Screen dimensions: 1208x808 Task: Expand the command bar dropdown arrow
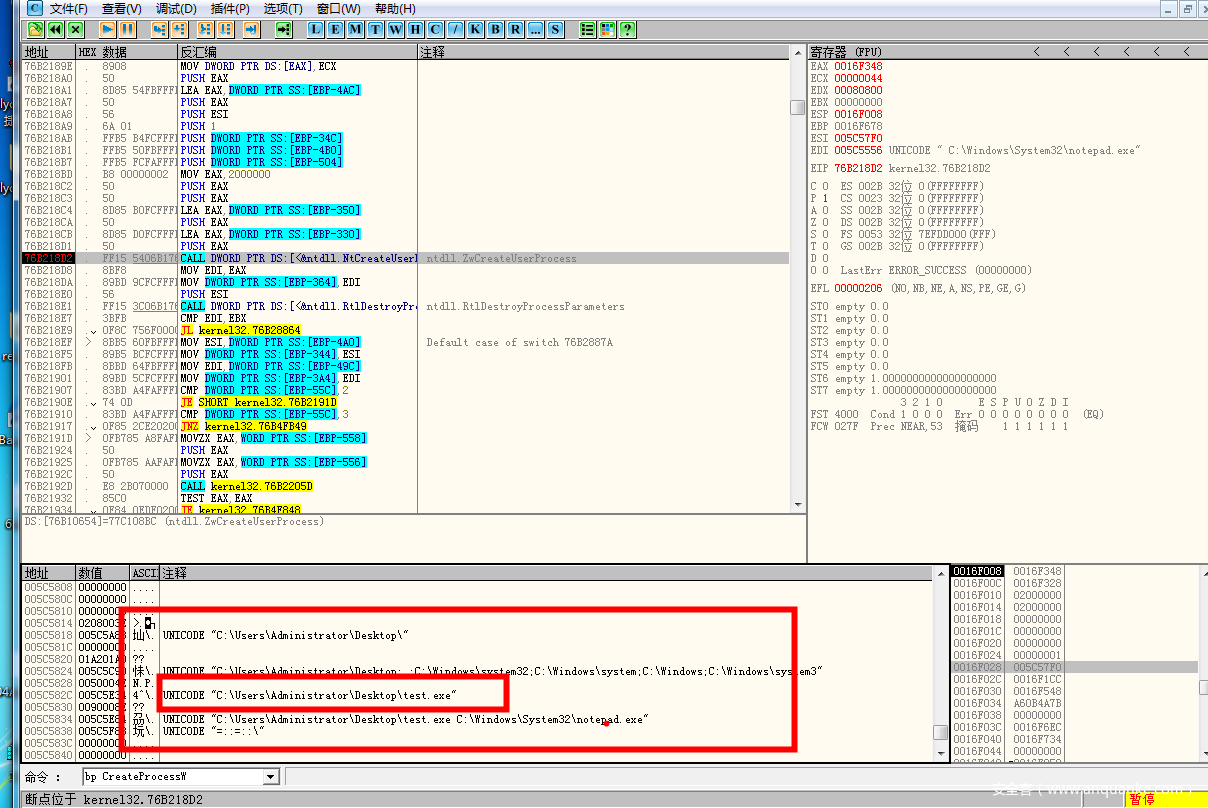point(270,777)
